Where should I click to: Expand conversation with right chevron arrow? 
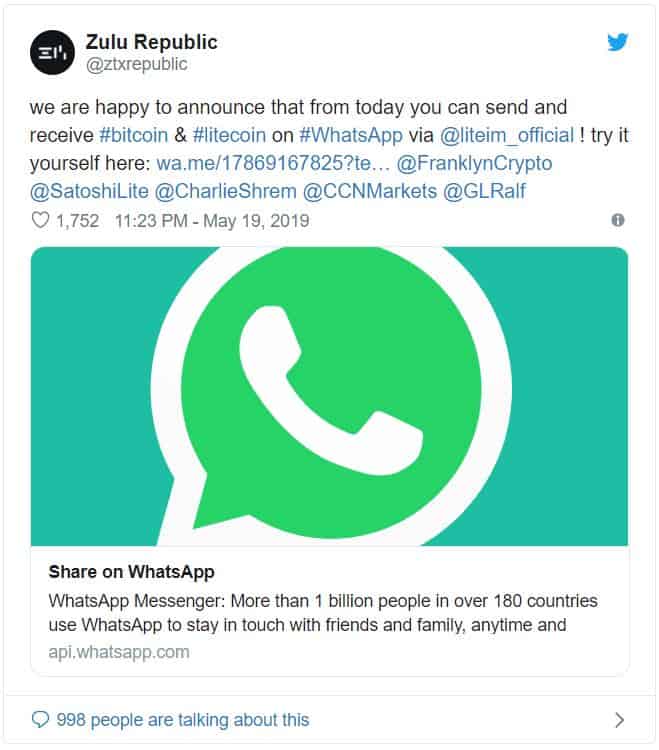pos(619,720)
